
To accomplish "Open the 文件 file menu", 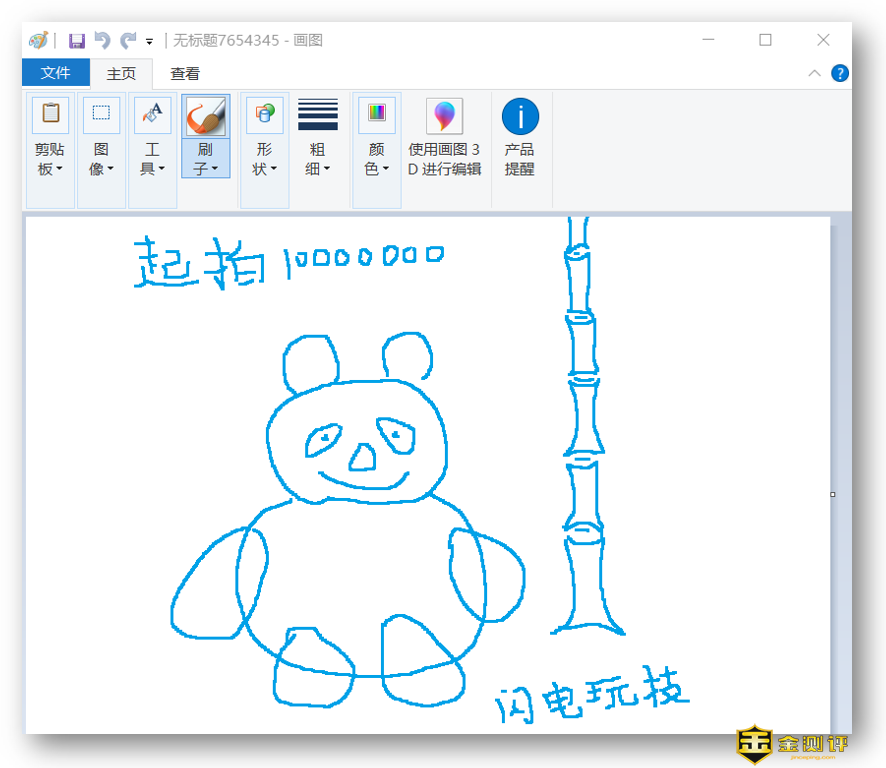I will pos(55,73).
